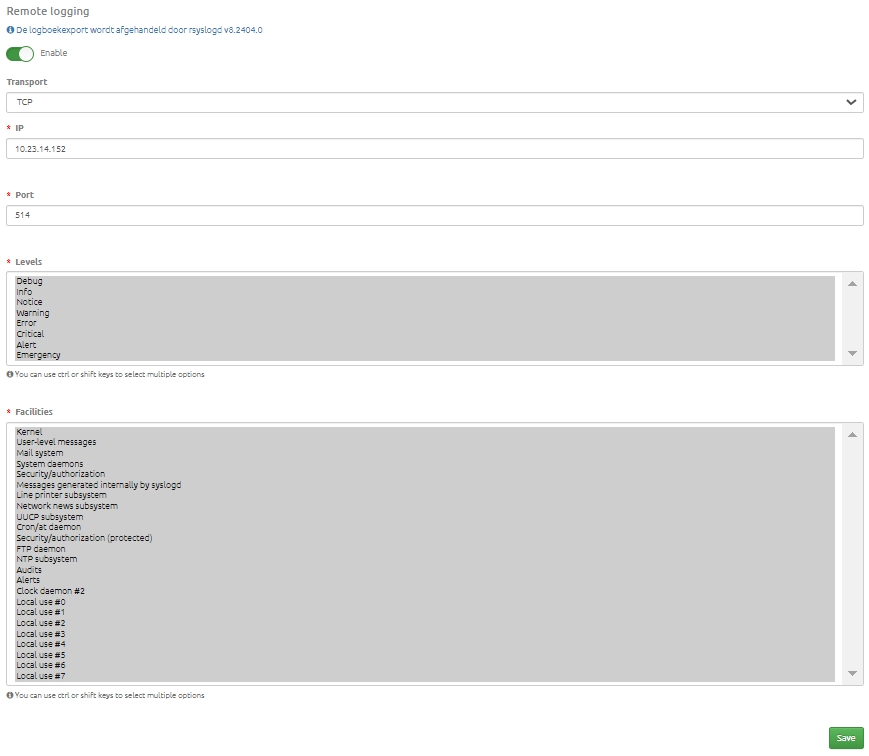Select Kernel in the Facilities list
Image resolution: width=869 pixels, height=756 pixels.
click(425, 432)
